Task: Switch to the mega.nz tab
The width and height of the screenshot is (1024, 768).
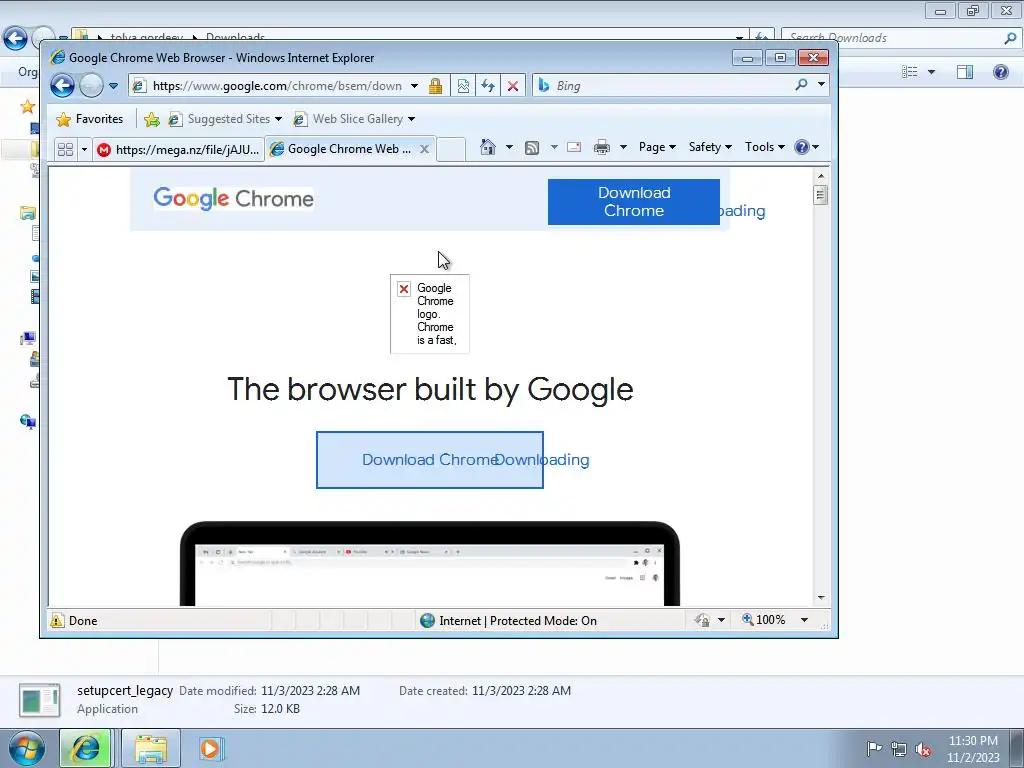Action: [178, 150]
